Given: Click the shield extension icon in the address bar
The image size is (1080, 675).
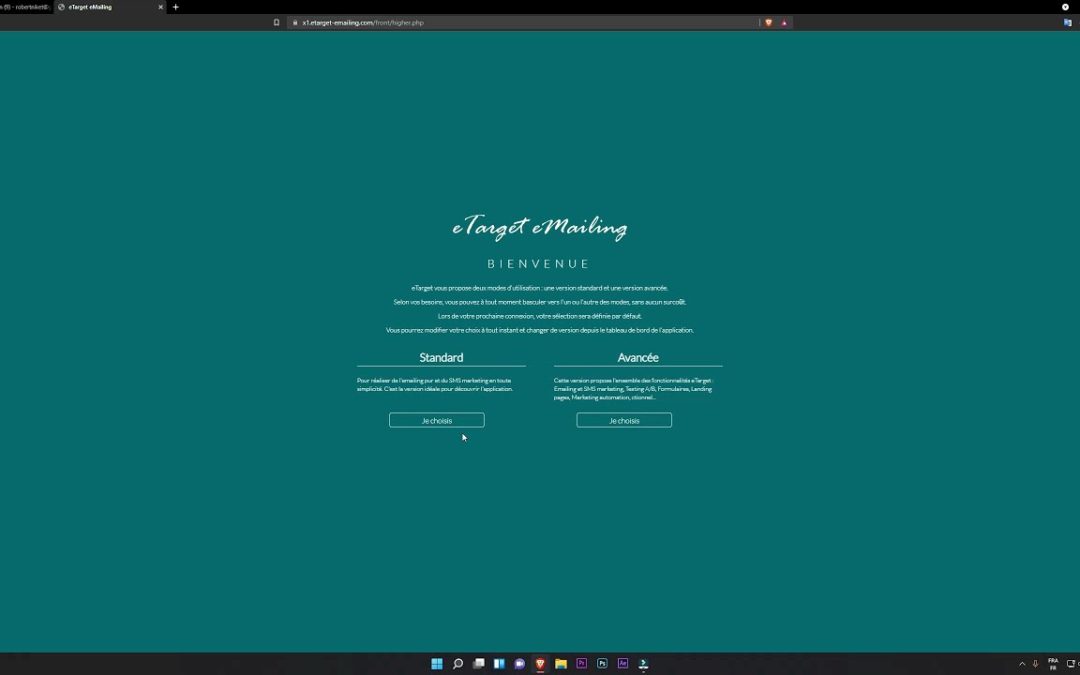Looking at the screenshot, I should point(768,22).
